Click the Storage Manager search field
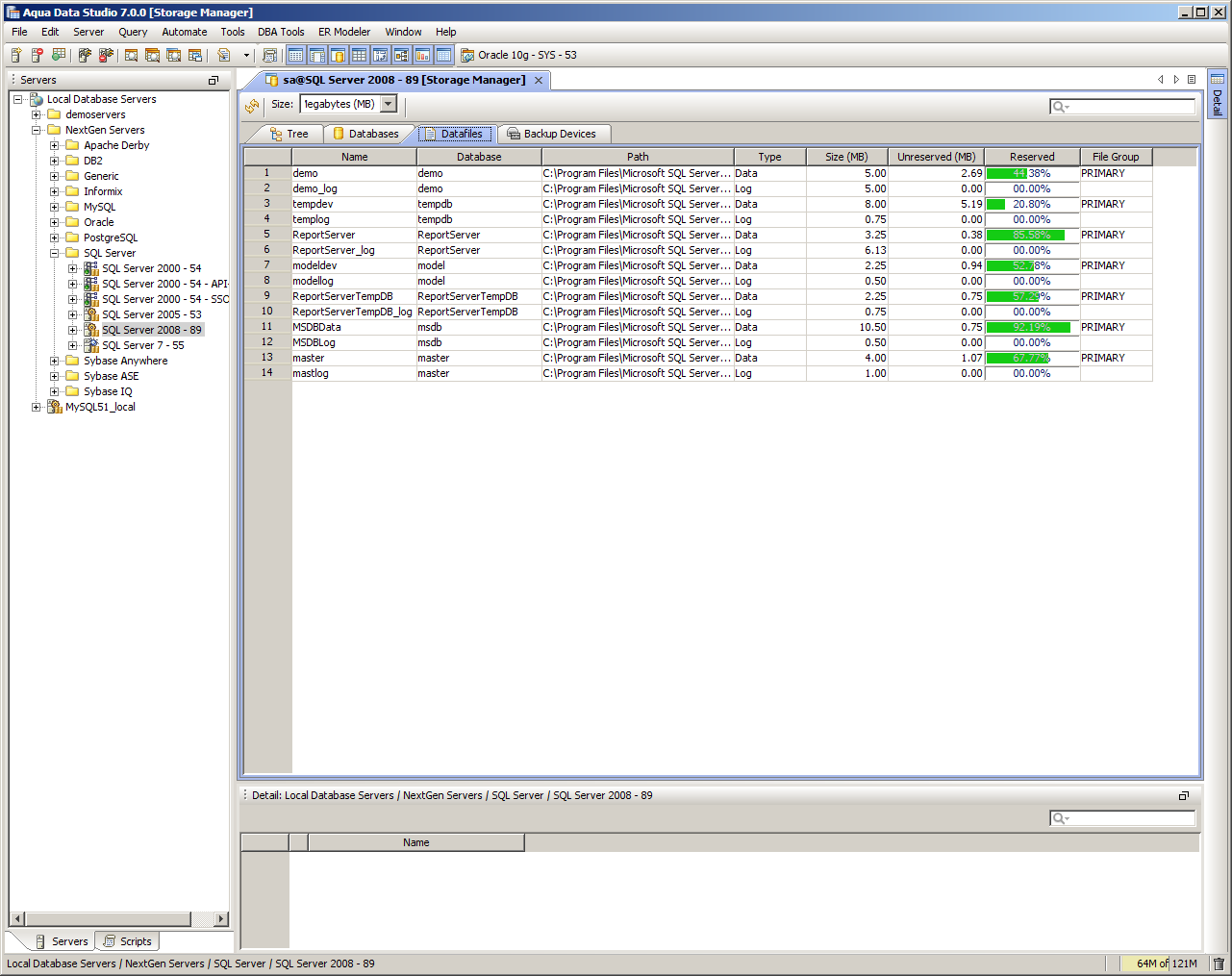Viewport: 1232px width, 976px height. tap(1122, 106)
